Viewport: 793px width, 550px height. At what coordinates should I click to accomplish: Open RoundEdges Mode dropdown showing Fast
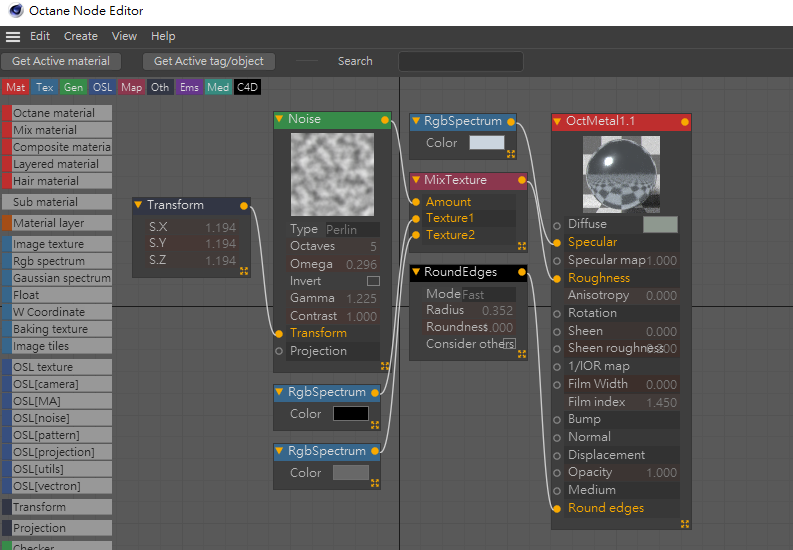(x=488, y=294)
